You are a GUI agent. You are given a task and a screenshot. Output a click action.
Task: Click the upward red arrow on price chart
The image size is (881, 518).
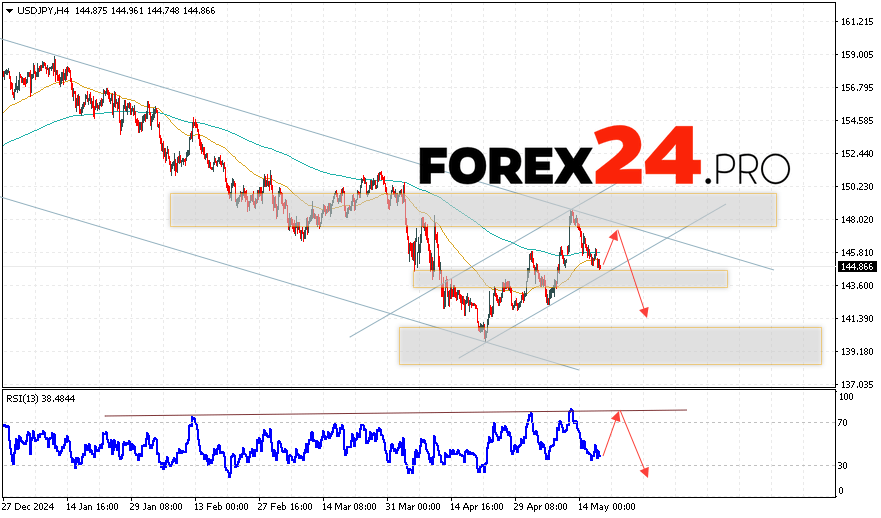point(611,246)
